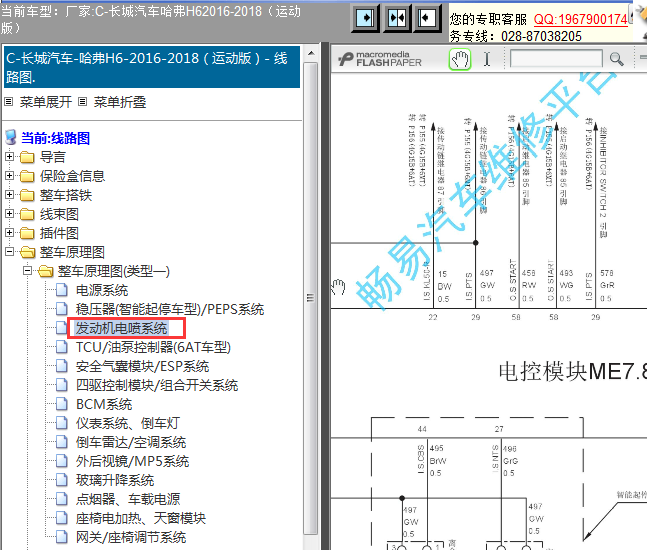Click the 当前:线路图 root node
647x550 pixels.
[x=55, y=138]
